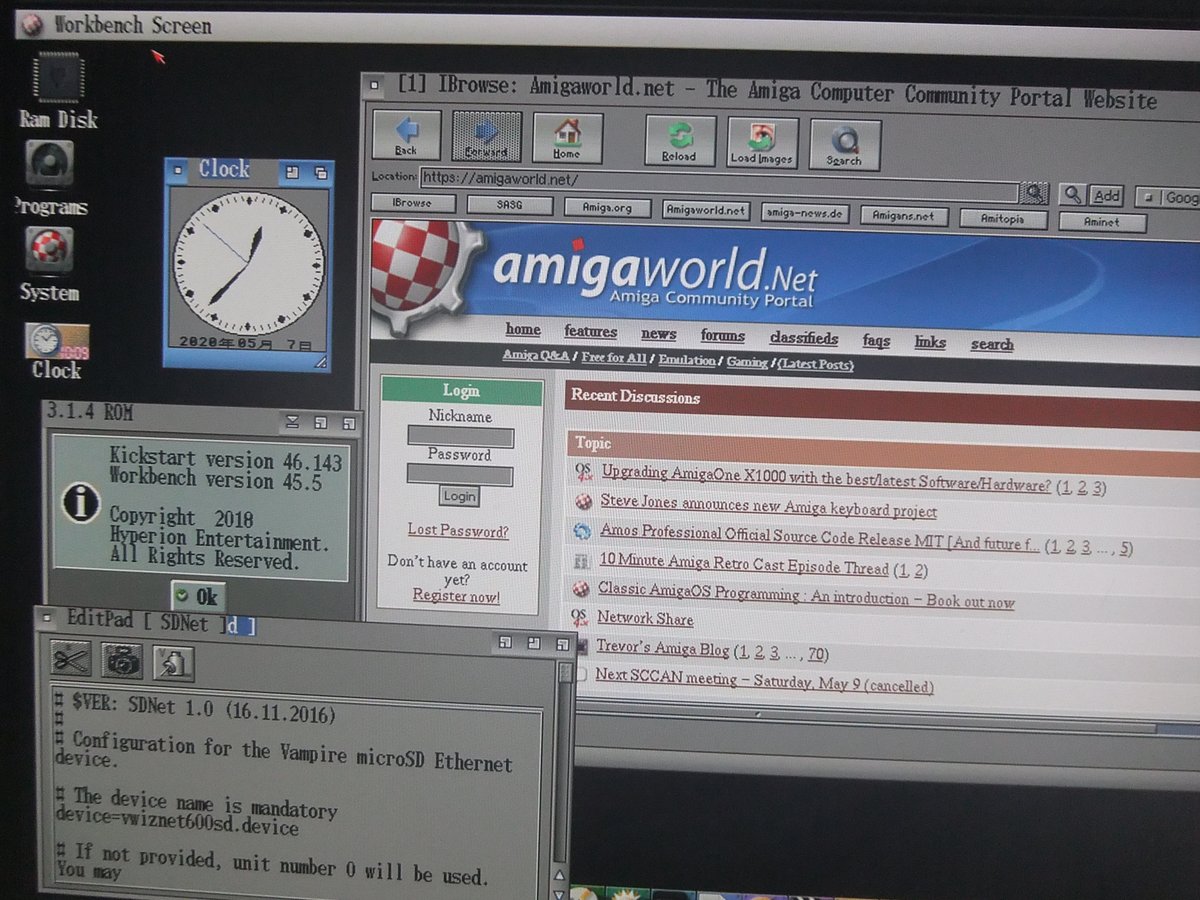Open the Latest Posts link
This screenshot has width=1200, height=900.
coord(816,364)
